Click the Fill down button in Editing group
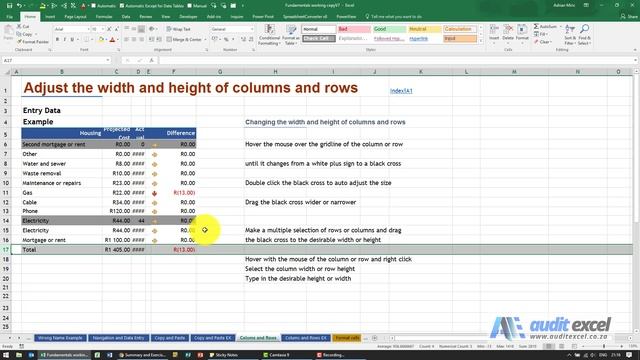This screenshot has height=360, width=640. (x=541, y=34)
